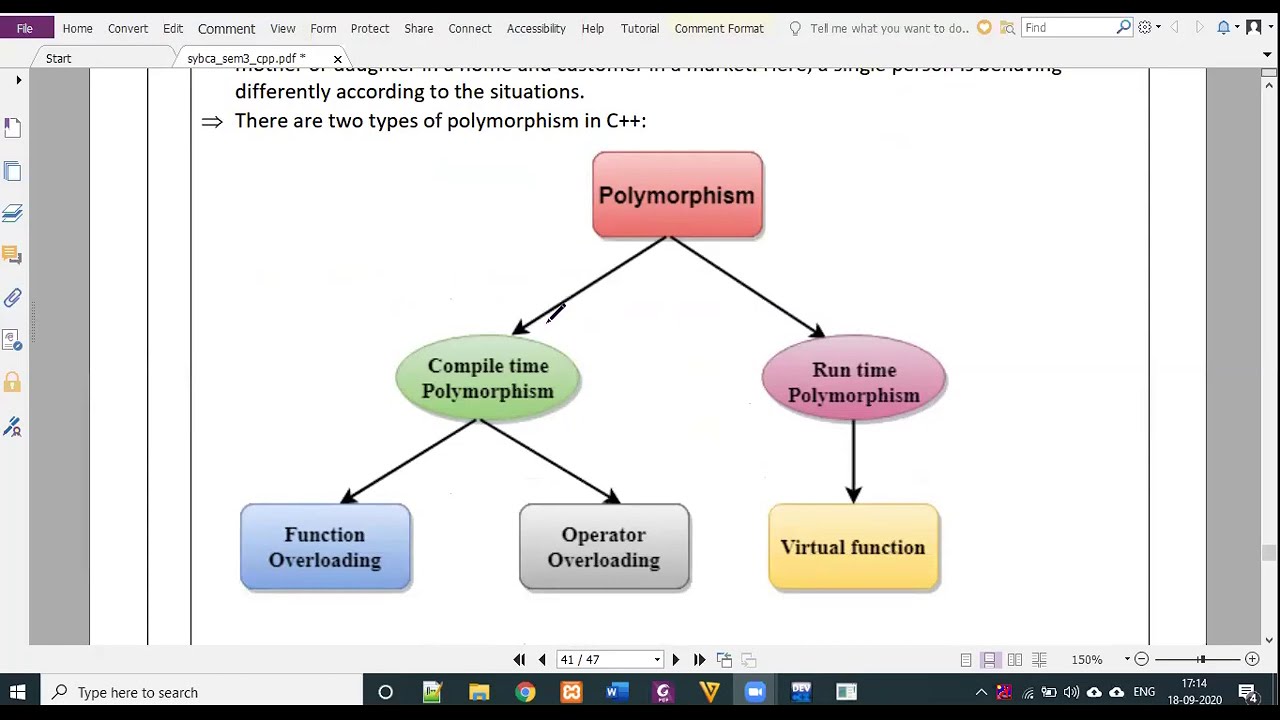Open the notifications bell dropdown
This screenshot has height=720, width=1280.
pyautogui.click(x=1227, y=28)
